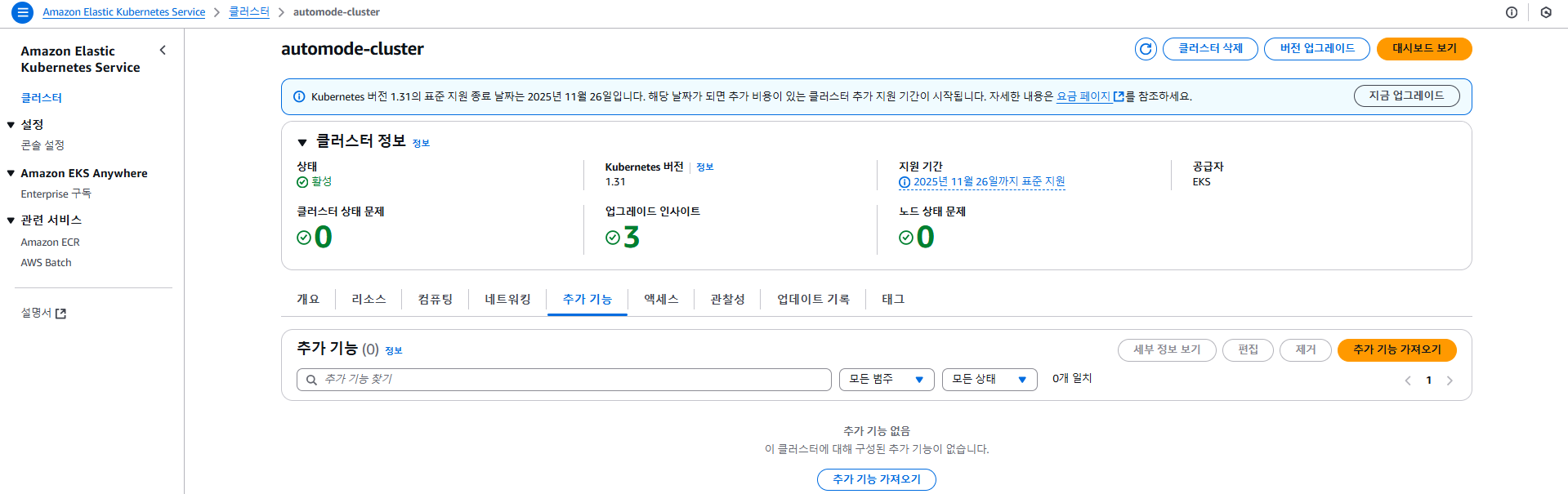1568x494 pixels.
Task: Open the Amazon Elastic Kubernetes Service breadcrumb
Action: click(x=124, y=12)
